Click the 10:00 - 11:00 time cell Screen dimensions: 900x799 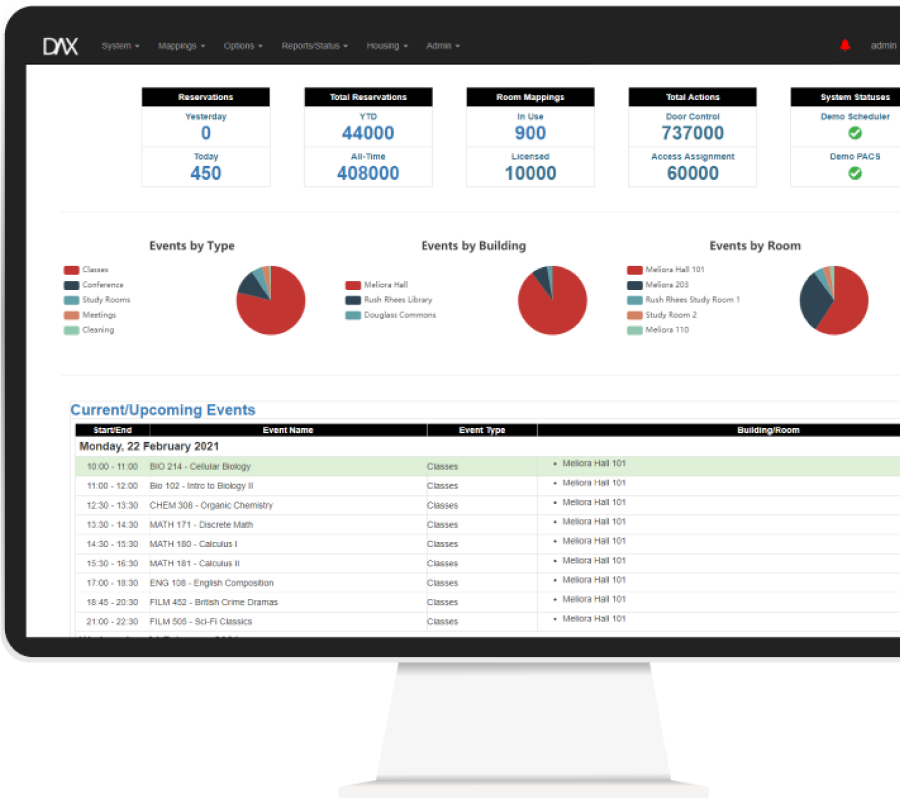[112, 467]
